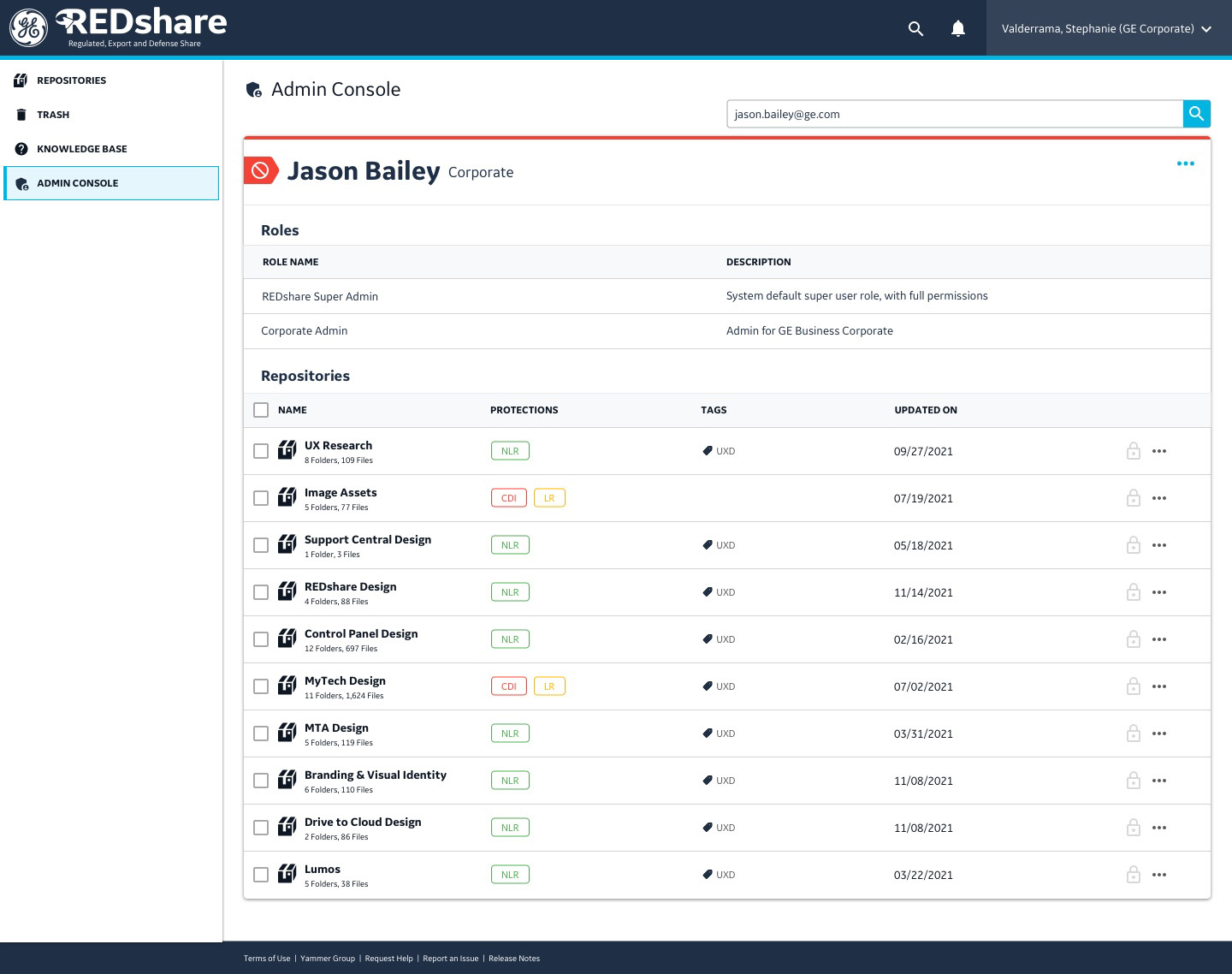
Task: Check the REDshare Design checkbox
Action: (261, 592)
